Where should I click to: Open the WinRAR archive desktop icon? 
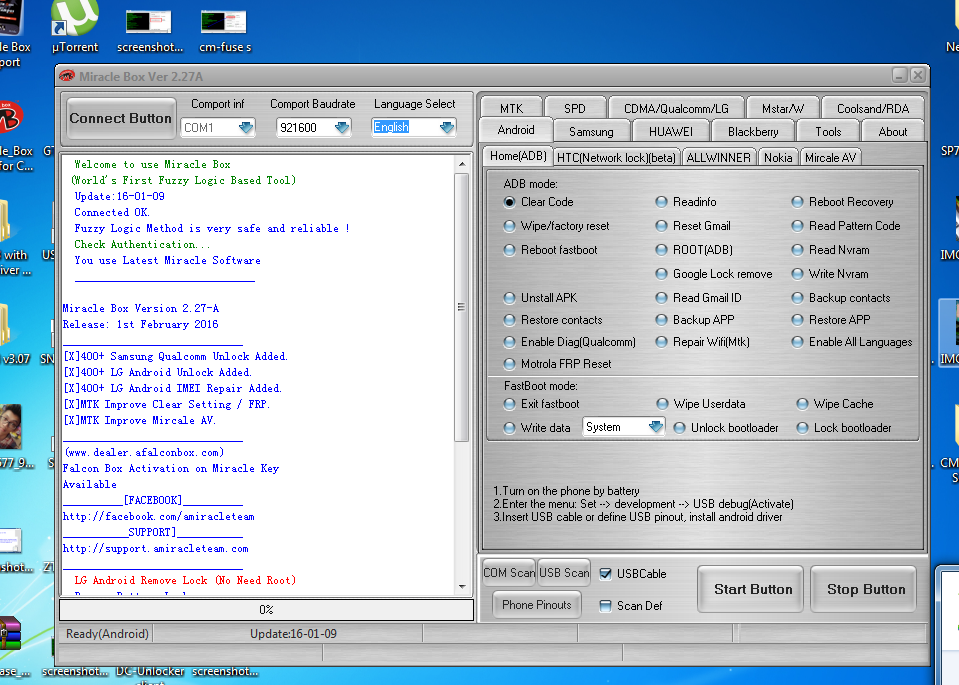pyautogui.click(x=11, y=634)
